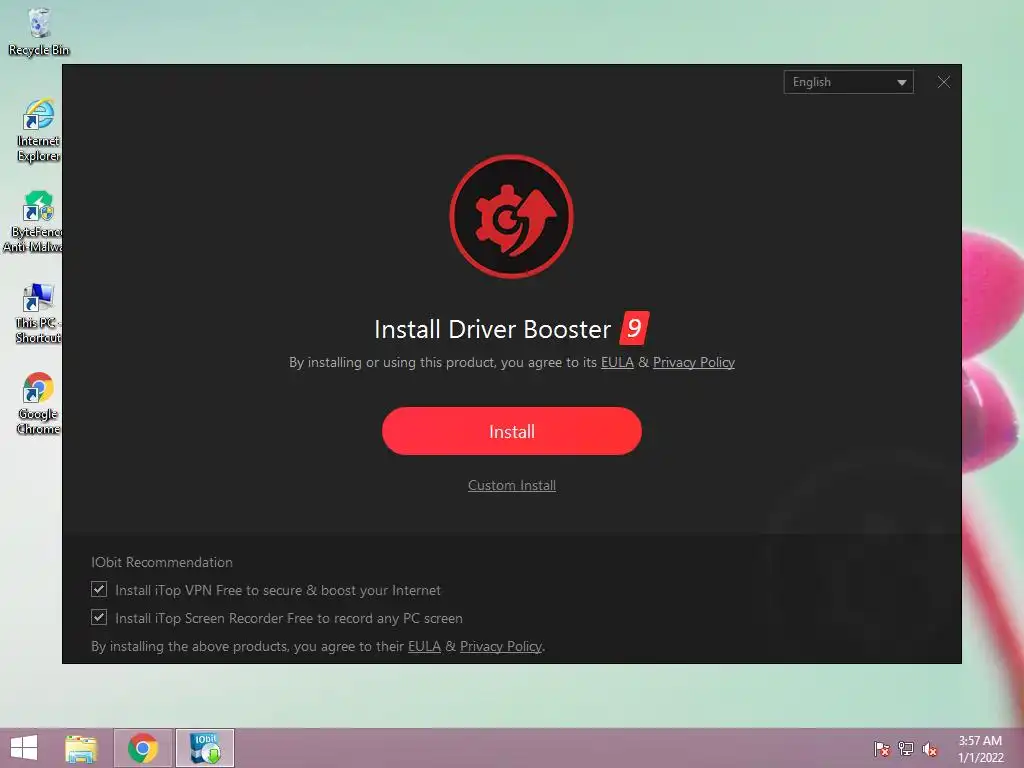Screen dimensions: 1024x768
Task: Click the muted volume tray icon
Action: click(x=930, y=749)
